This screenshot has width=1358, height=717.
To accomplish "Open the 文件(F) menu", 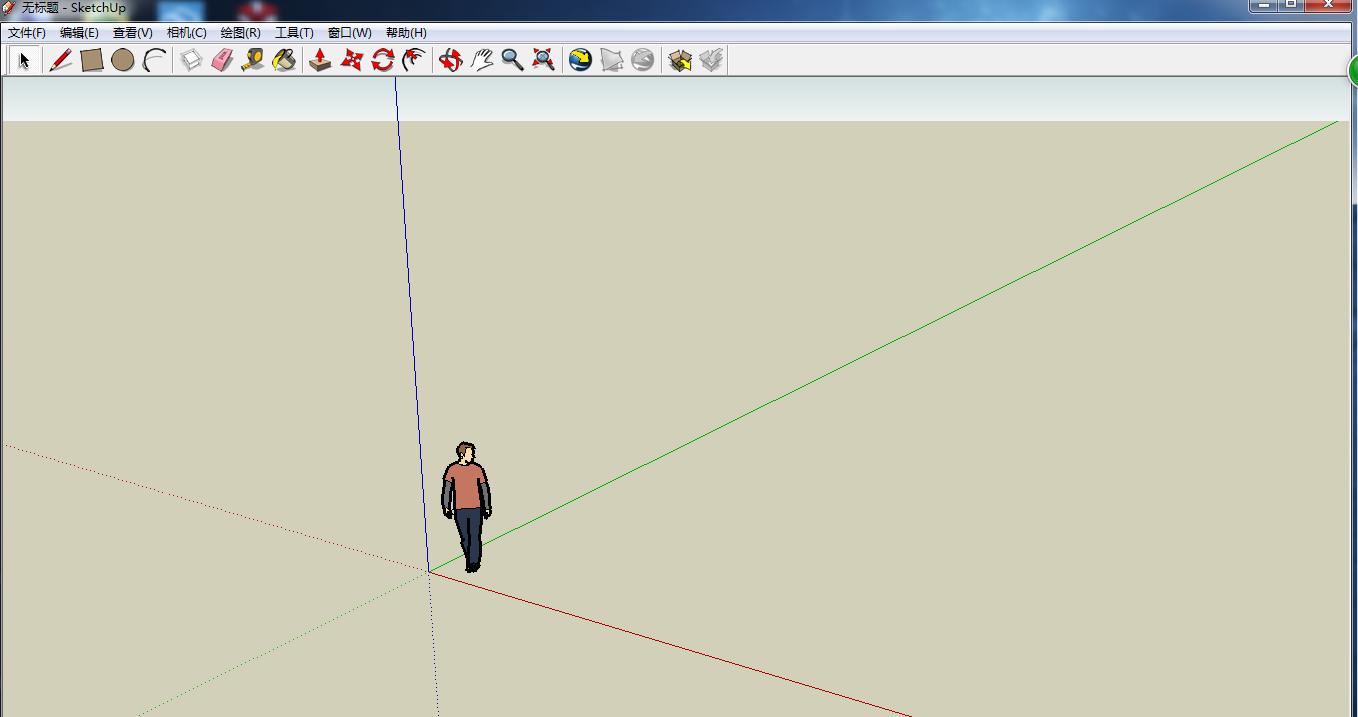I will click(x=27, y=33).
